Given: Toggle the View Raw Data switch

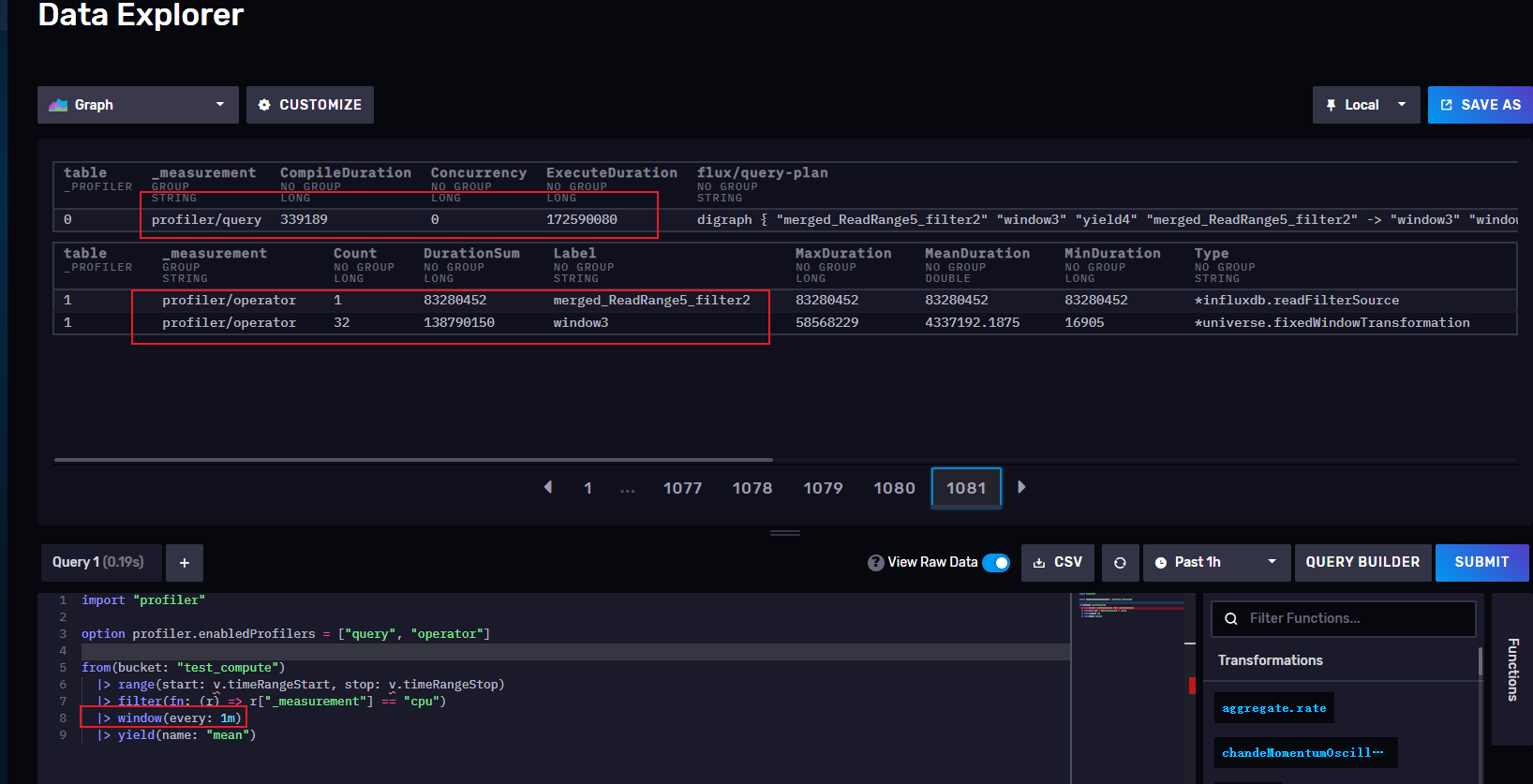Looking at the screenshot, I should 996,563.
